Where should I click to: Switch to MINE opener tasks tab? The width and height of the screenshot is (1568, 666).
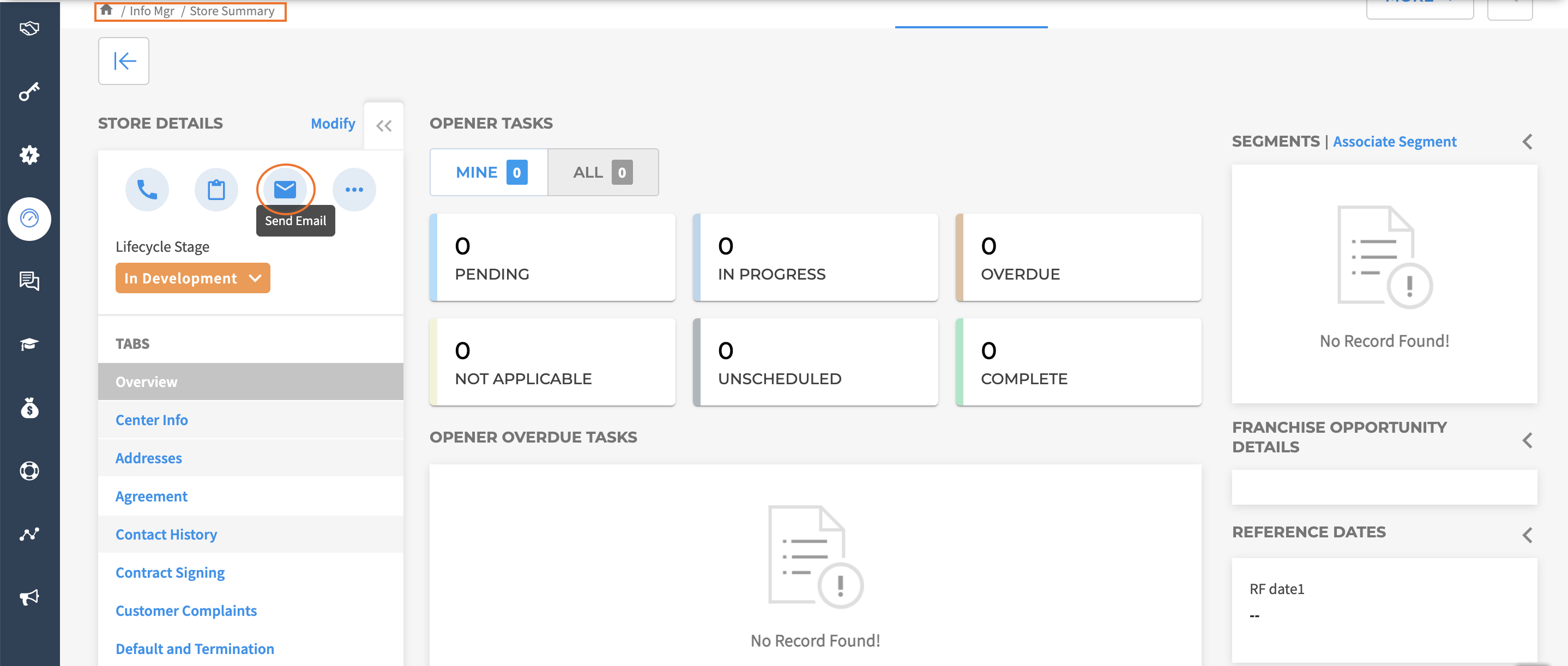(489, 172)
